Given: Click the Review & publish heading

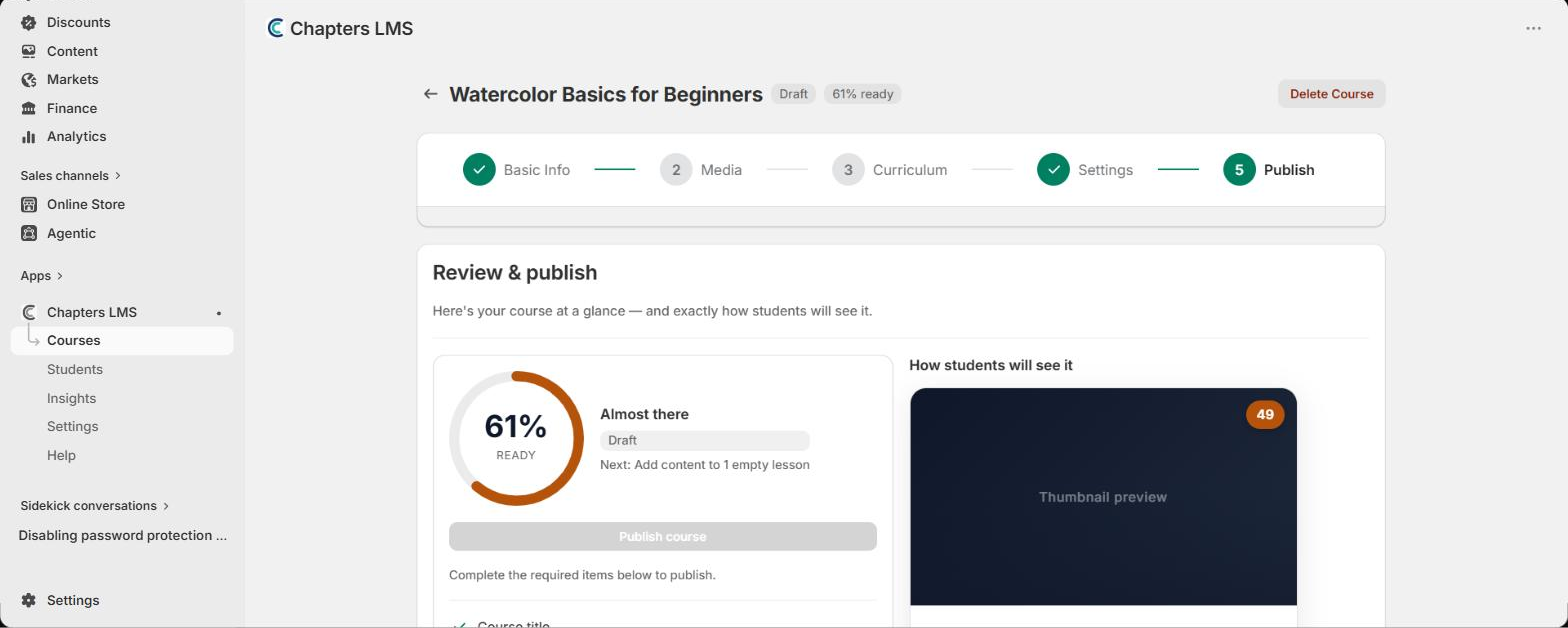Looking at the screenshot, I should (x=515, y=272).
